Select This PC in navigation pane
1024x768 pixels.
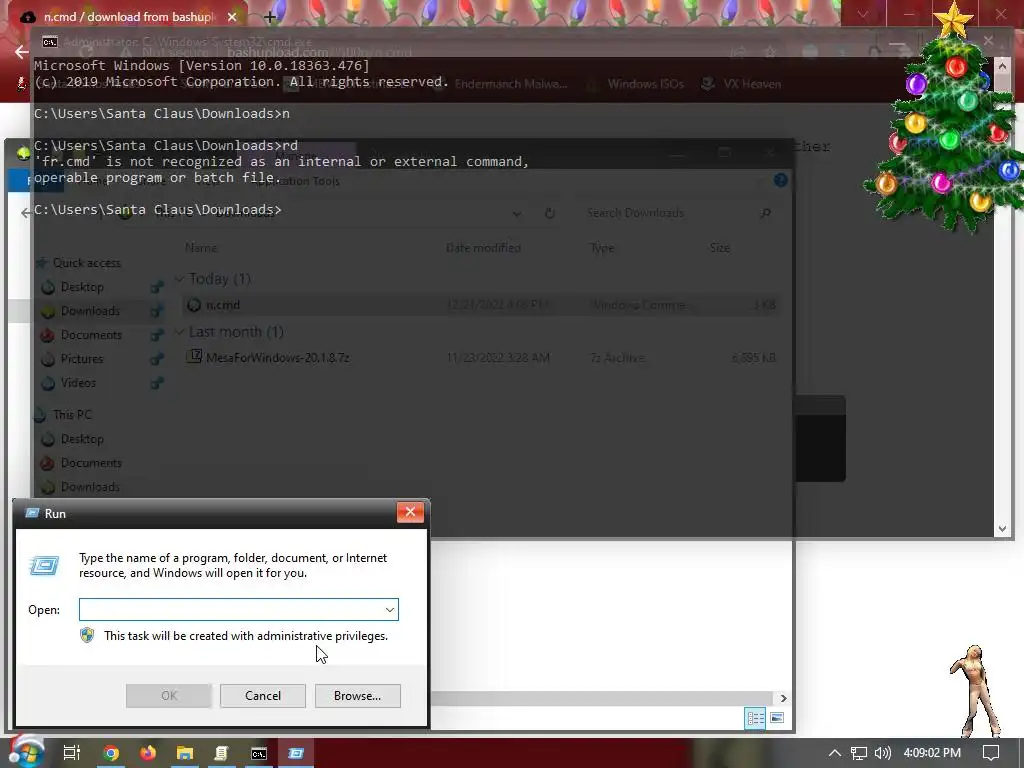(72, 415)
